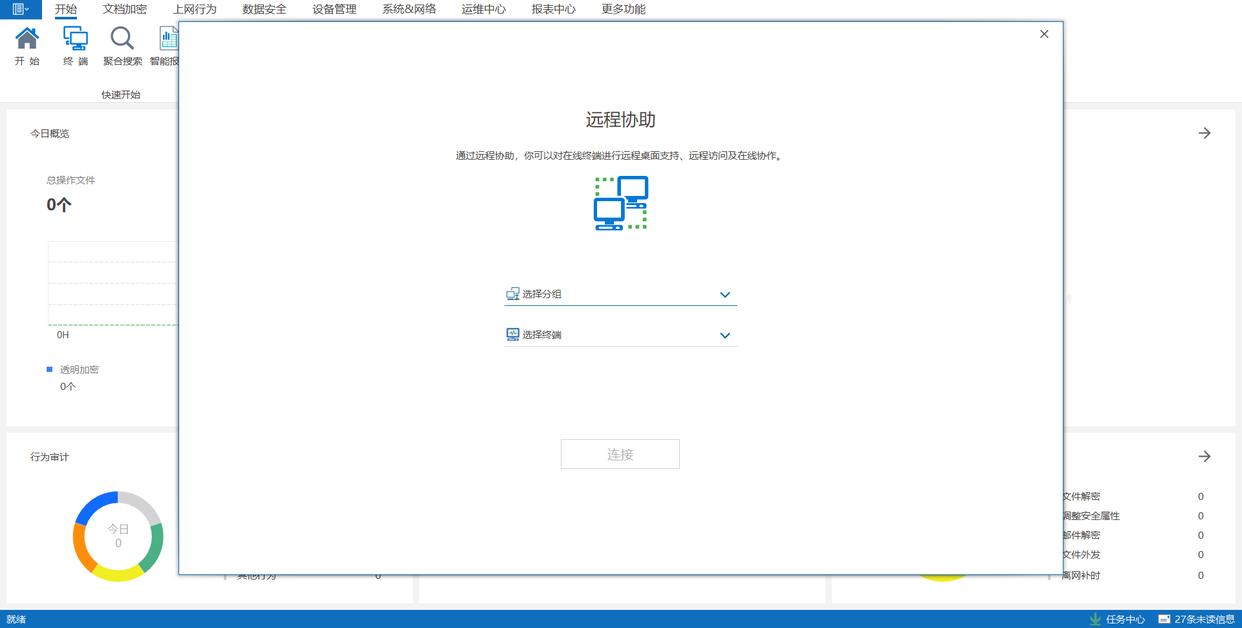Launch 聚合搜索 magnifier search icon

[122, 39]
